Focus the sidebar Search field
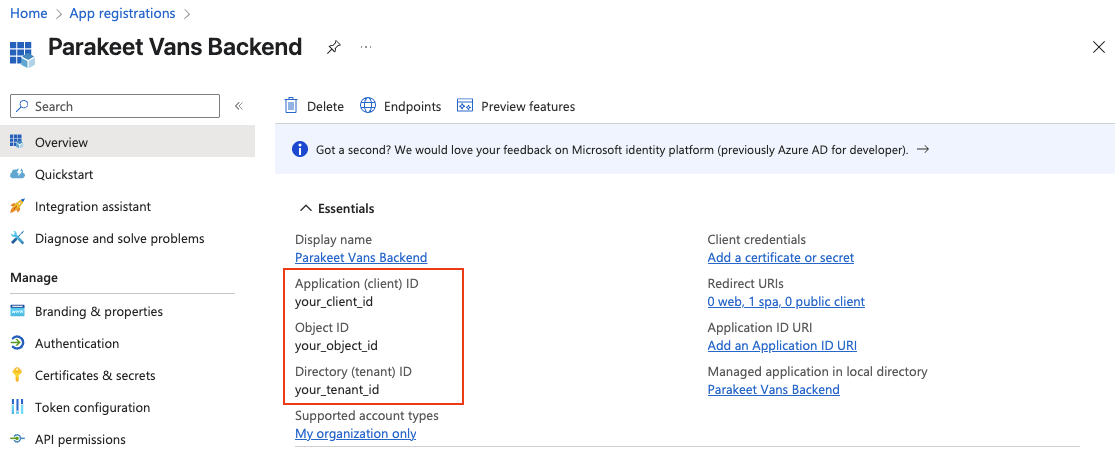The width and height of the screenshot is (1118, 457). (115, 106)
